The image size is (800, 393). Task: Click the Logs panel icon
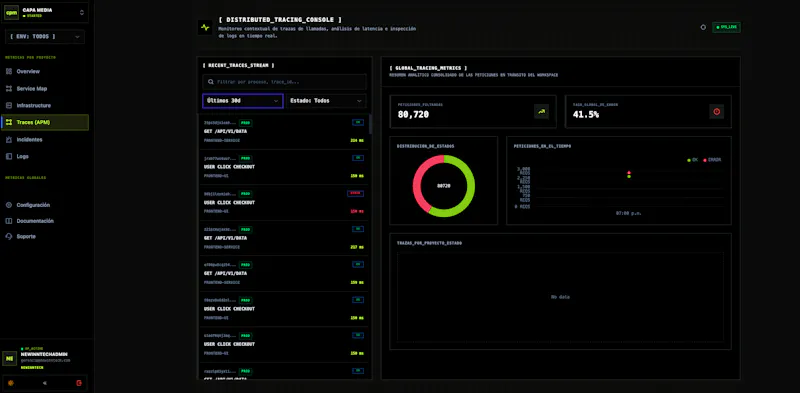(x=9, y=156)
